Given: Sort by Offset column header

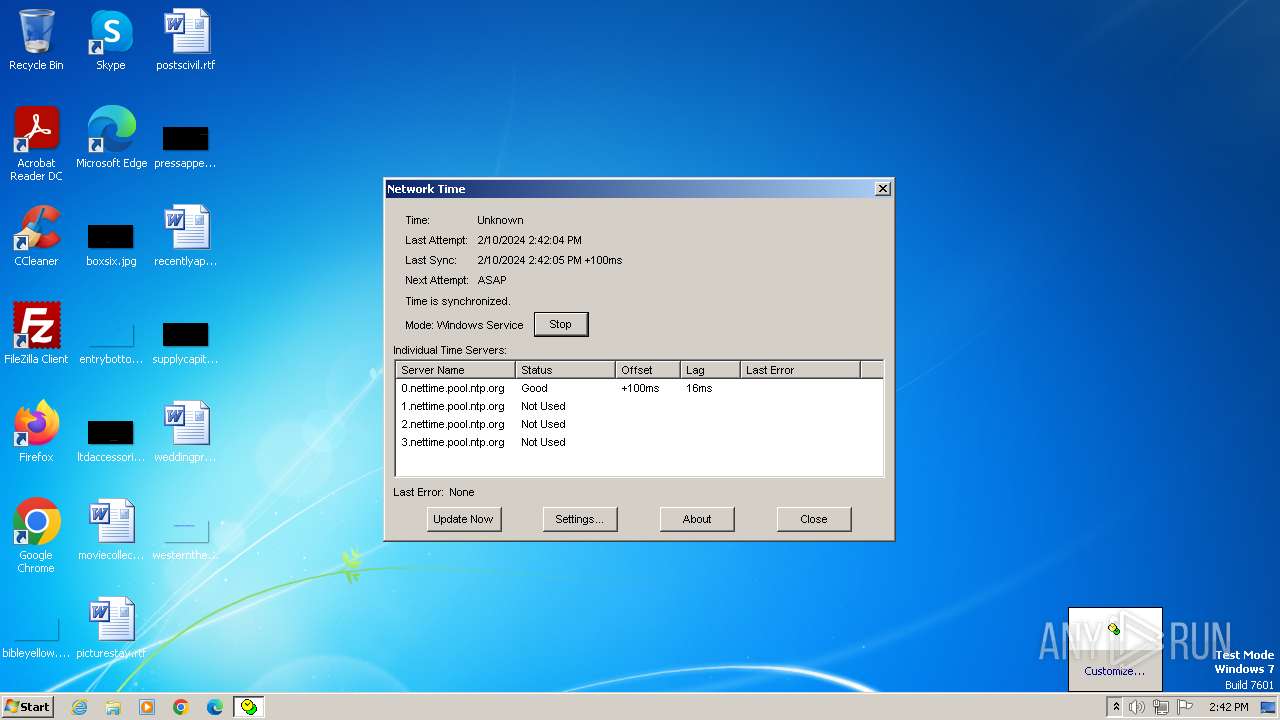Looking at the screenshot, I should (x=648, y=370).
